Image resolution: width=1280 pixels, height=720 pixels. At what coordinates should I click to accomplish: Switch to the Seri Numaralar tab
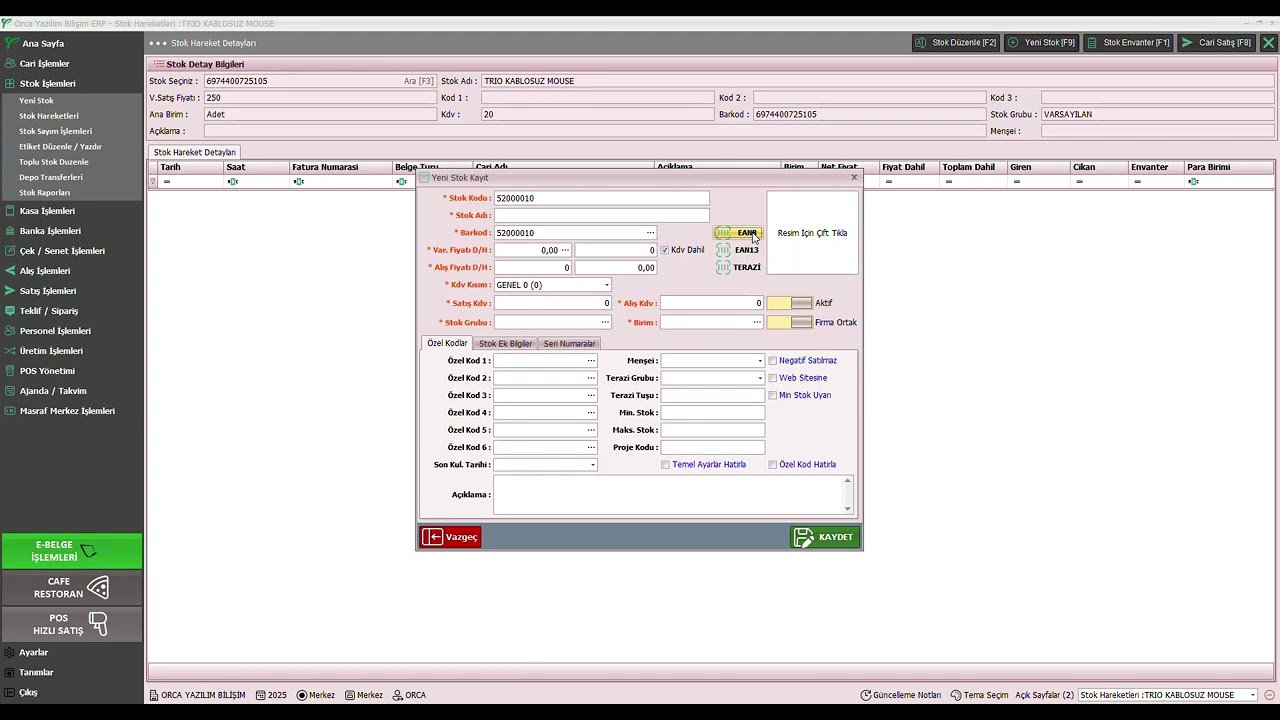tap(570, 344)
